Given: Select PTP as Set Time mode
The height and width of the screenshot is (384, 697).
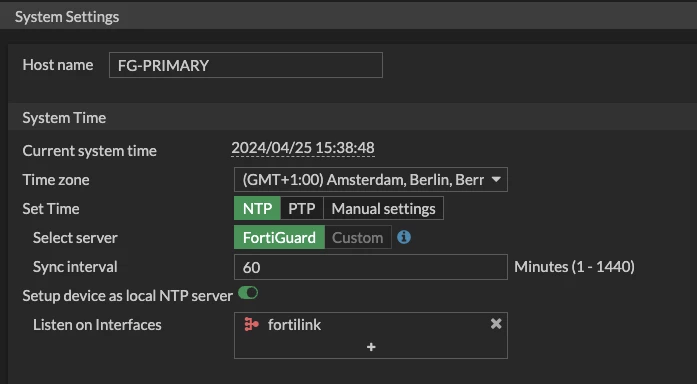Looking at the screenshot, I should (x=302, y=208).
